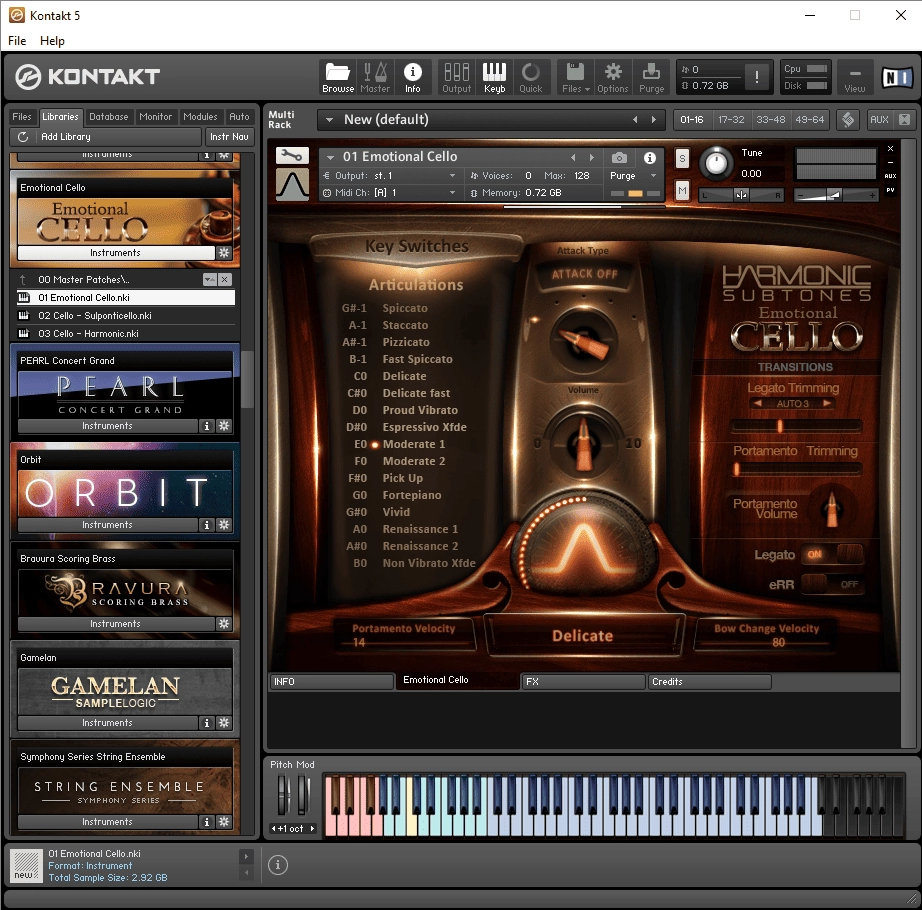Click the Tune knob
Screen dimensions: 922x910
(716, 163)
